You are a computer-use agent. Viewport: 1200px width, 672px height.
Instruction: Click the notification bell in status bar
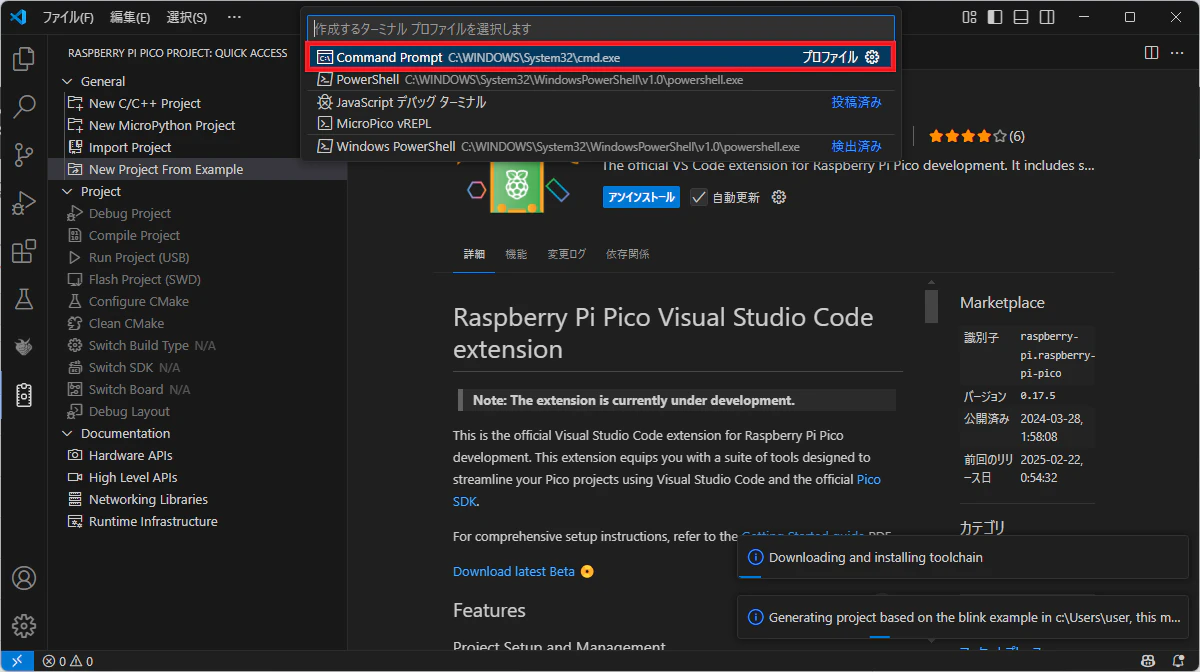(x=1177, y=661)
